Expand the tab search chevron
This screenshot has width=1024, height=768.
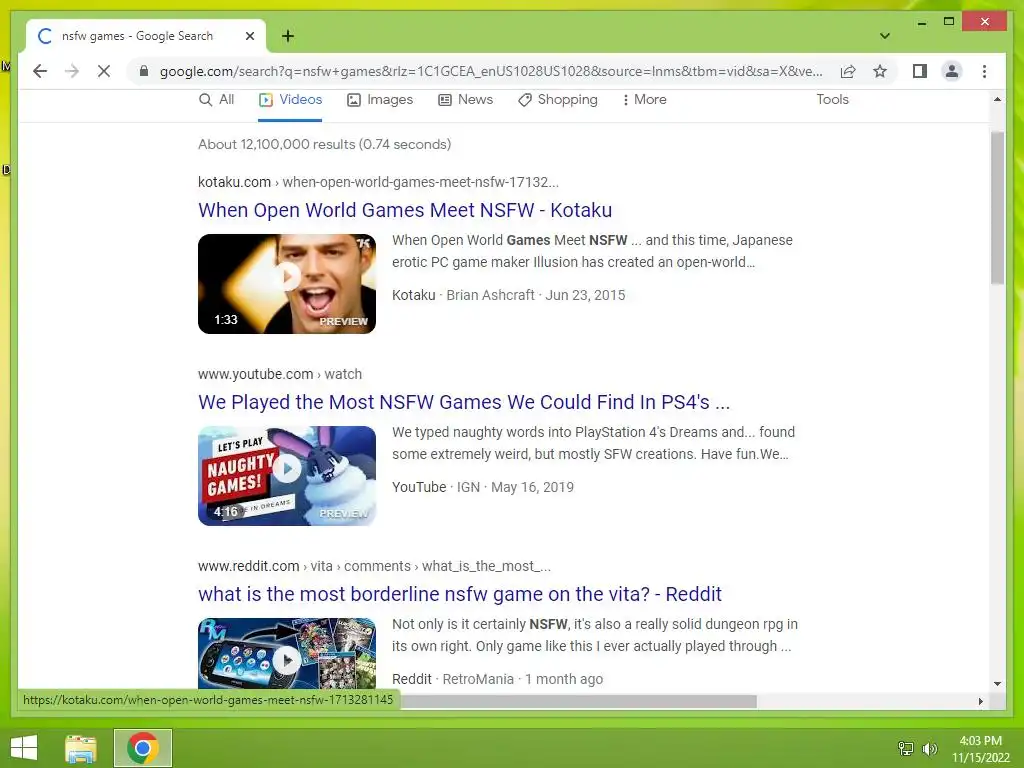pos(885,36)
